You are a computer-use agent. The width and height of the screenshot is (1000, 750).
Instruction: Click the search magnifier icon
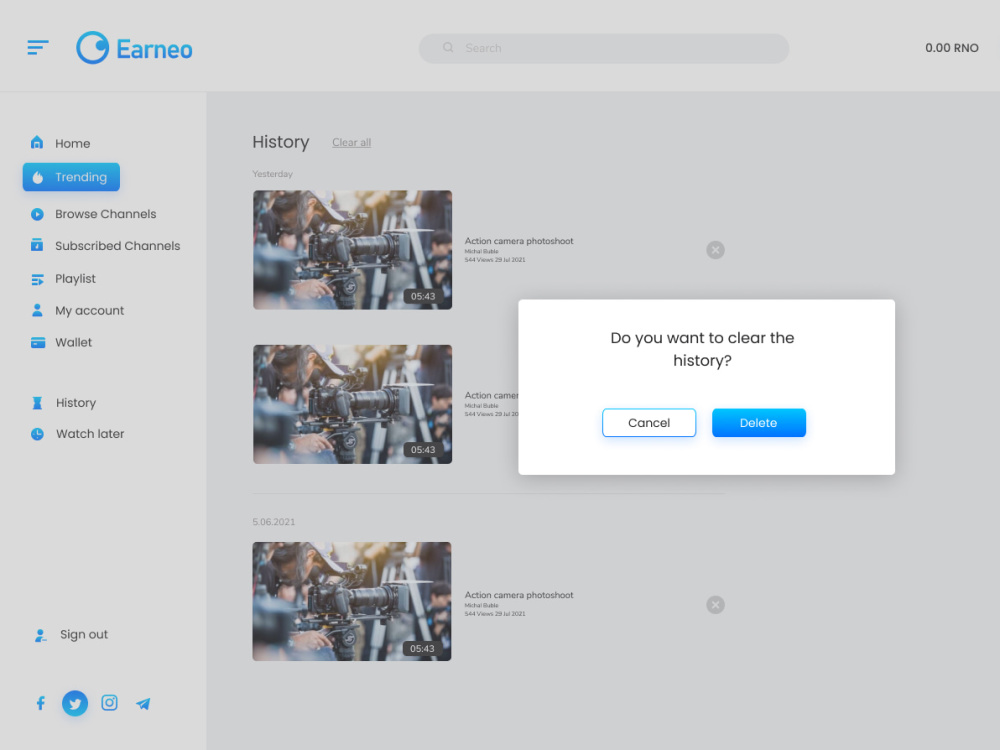[x=448, y=48]
